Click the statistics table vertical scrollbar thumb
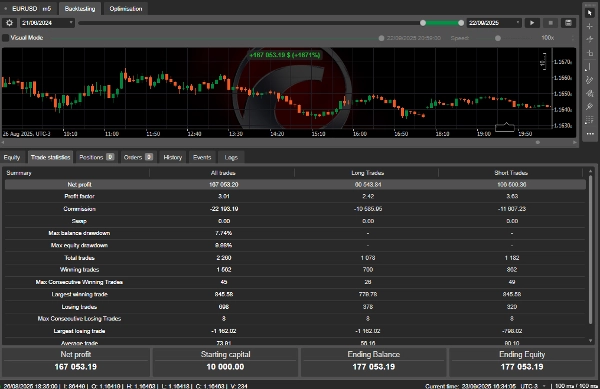This screenshot has height=389, width=600. 590,249
